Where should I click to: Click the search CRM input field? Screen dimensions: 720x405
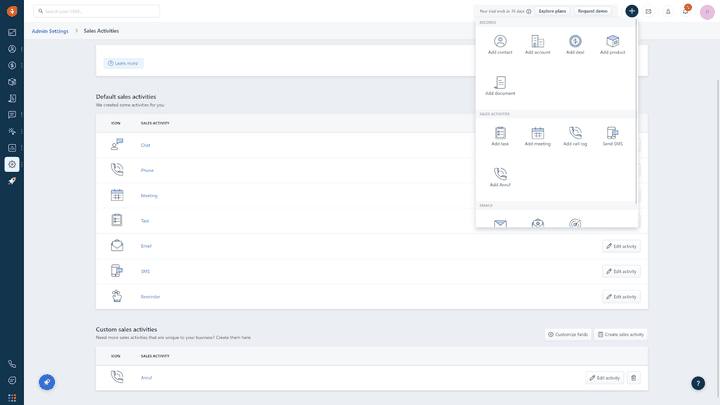96,11
